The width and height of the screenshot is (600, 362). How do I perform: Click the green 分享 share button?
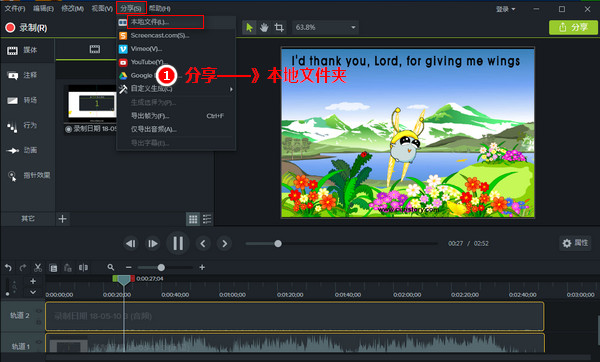click(x=573, y=27)
